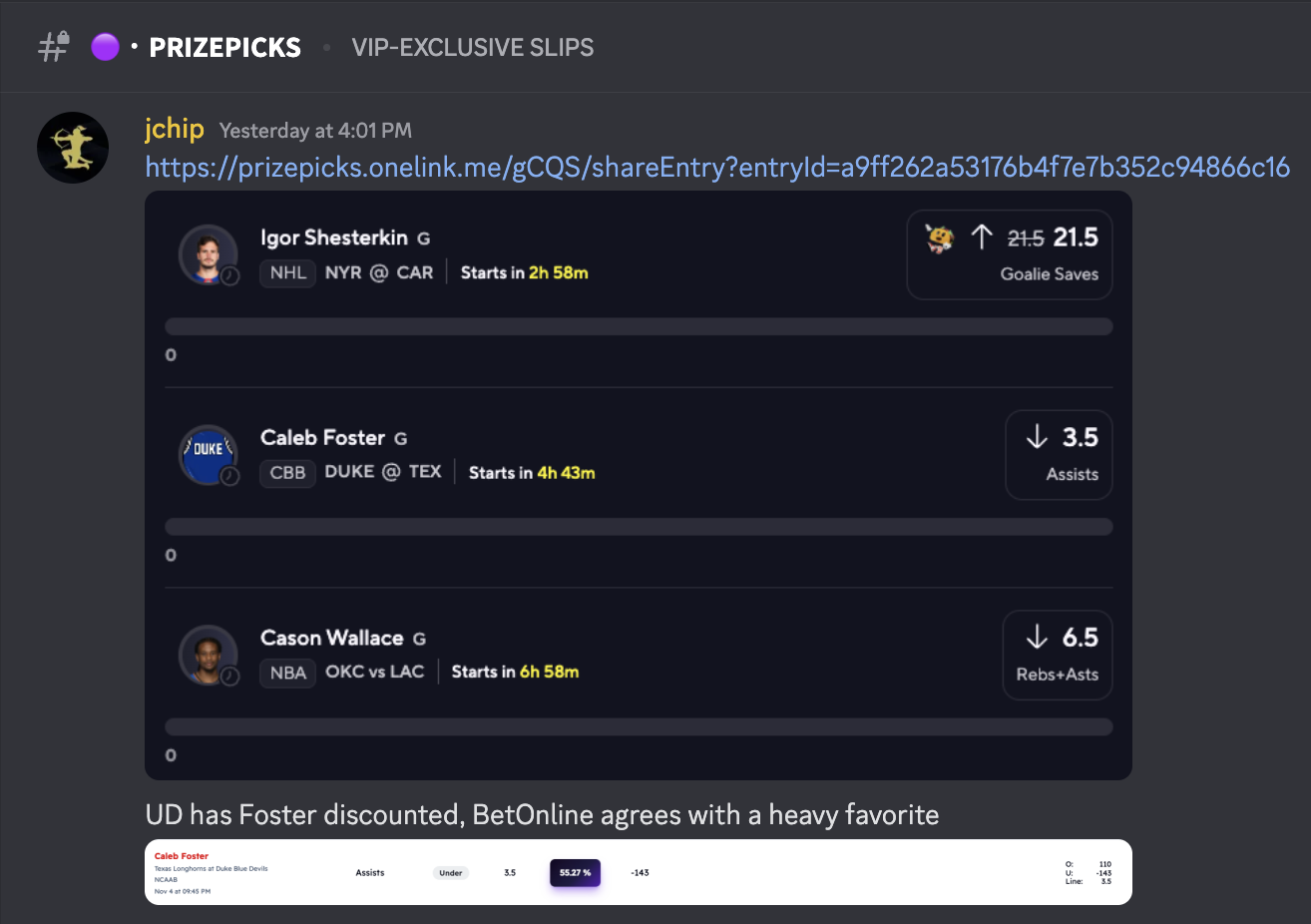Click the VIP-EXCLUSIVE SLIPS channel topic
Image resolution: width=1311 pixels, height=924 pixels.
472,47
